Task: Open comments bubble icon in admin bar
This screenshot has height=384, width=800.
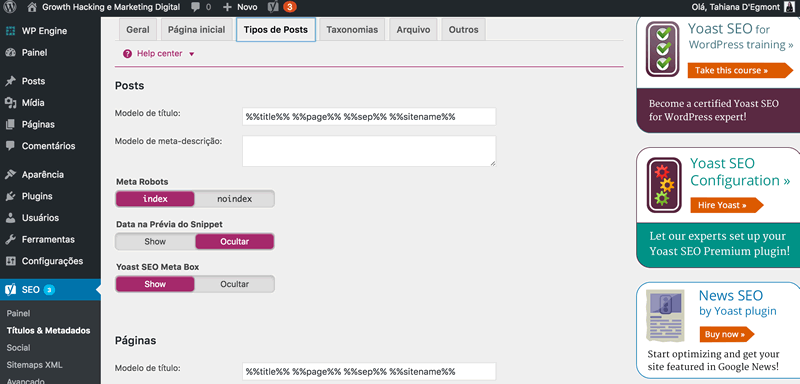Action: (x=195, y=7)
